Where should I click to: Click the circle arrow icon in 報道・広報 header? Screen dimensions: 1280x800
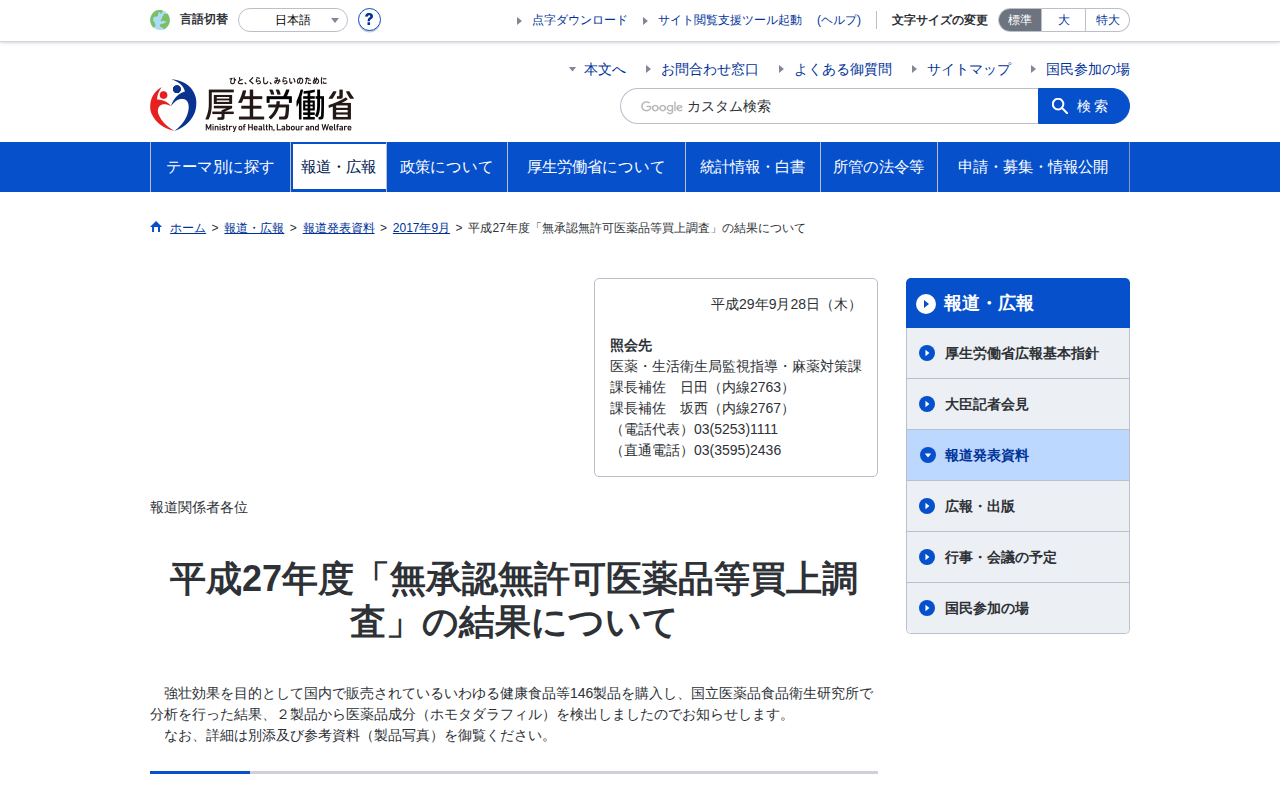coord(926,303)
